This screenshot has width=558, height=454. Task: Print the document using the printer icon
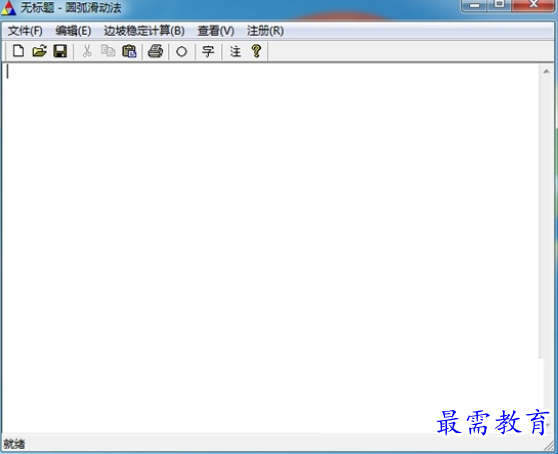point(156,51)
